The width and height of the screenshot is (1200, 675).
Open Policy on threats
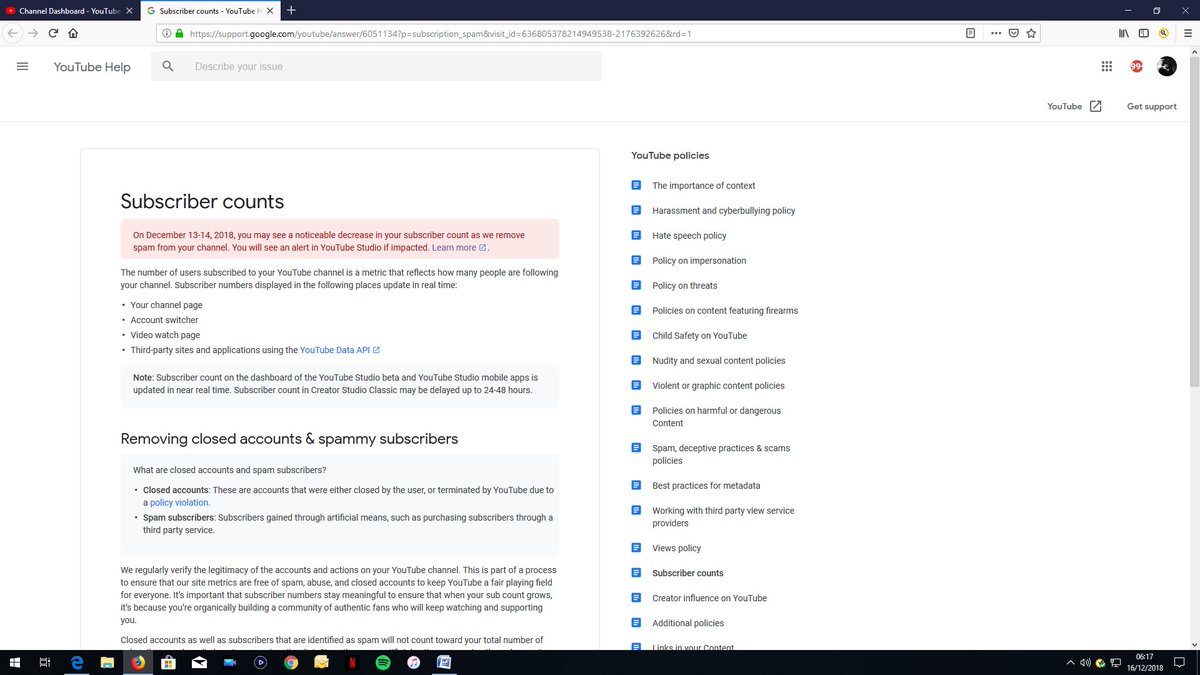coord(685,286)
